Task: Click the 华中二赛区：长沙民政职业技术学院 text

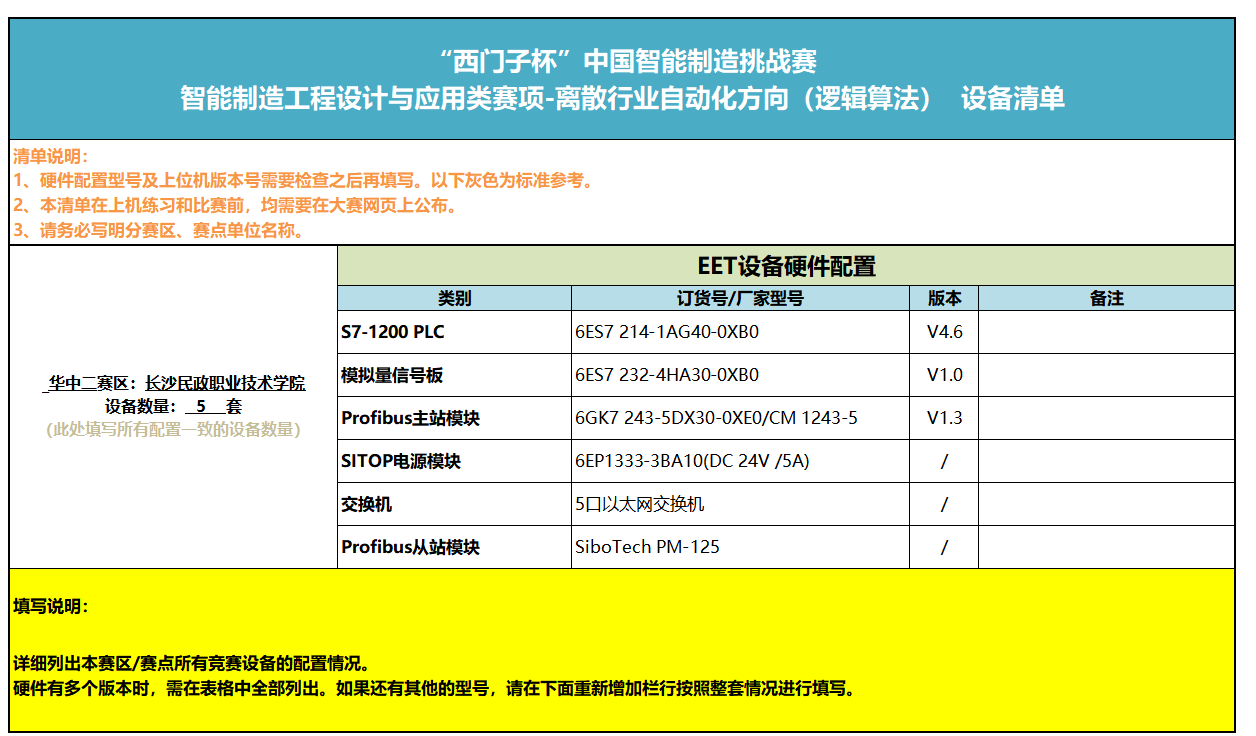Action: point(175,383)
